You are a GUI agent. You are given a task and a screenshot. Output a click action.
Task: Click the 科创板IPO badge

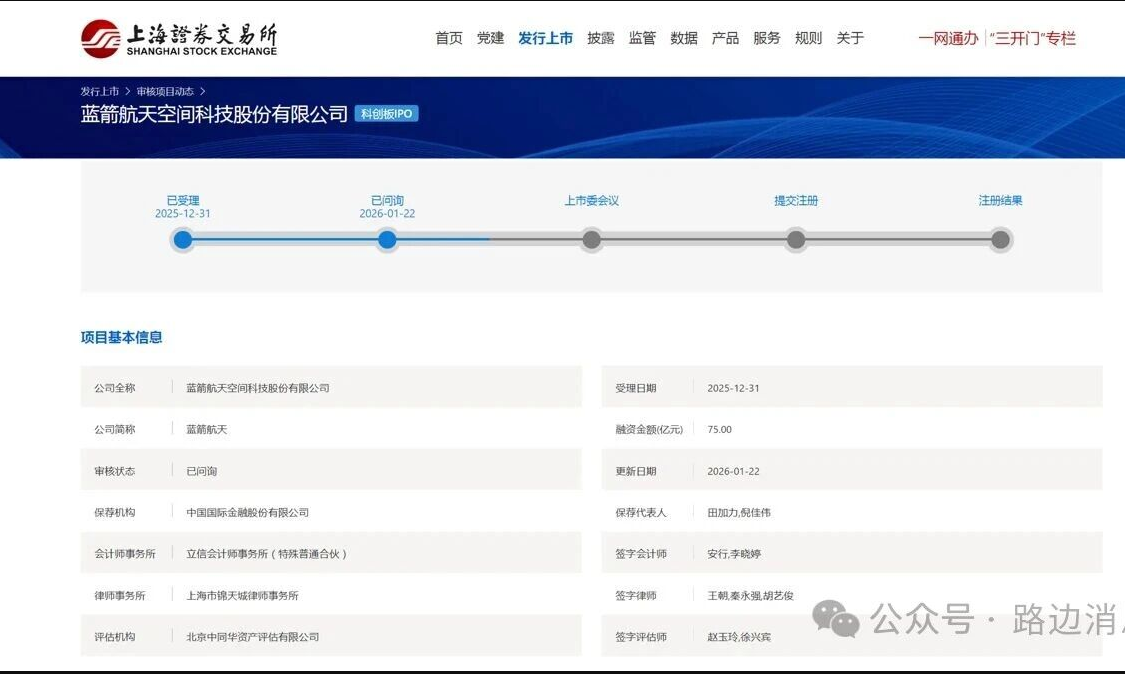(386, 114)
